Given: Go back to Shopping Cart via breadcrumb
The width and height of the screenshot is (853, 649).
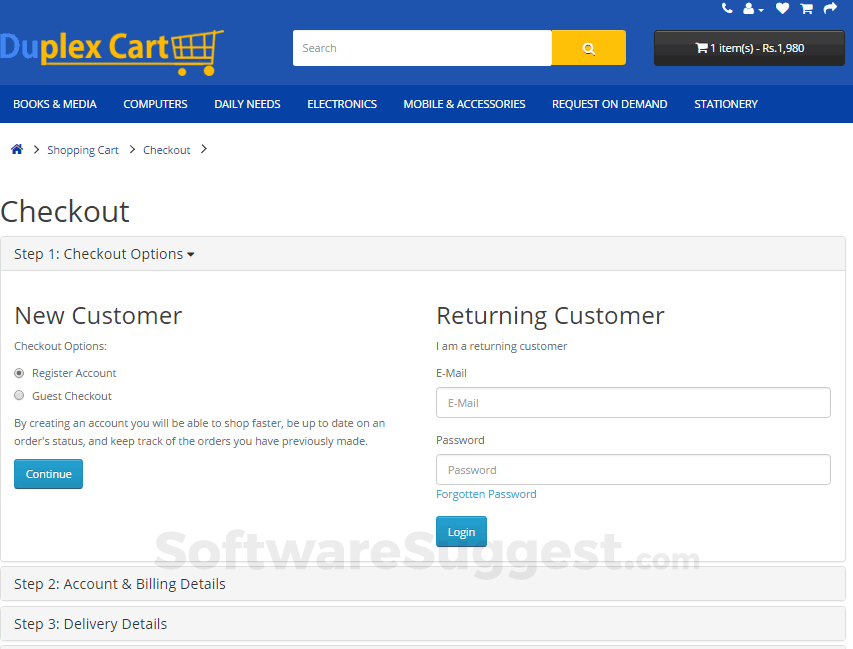Looking at the screenshot, I should pos(83,150).
